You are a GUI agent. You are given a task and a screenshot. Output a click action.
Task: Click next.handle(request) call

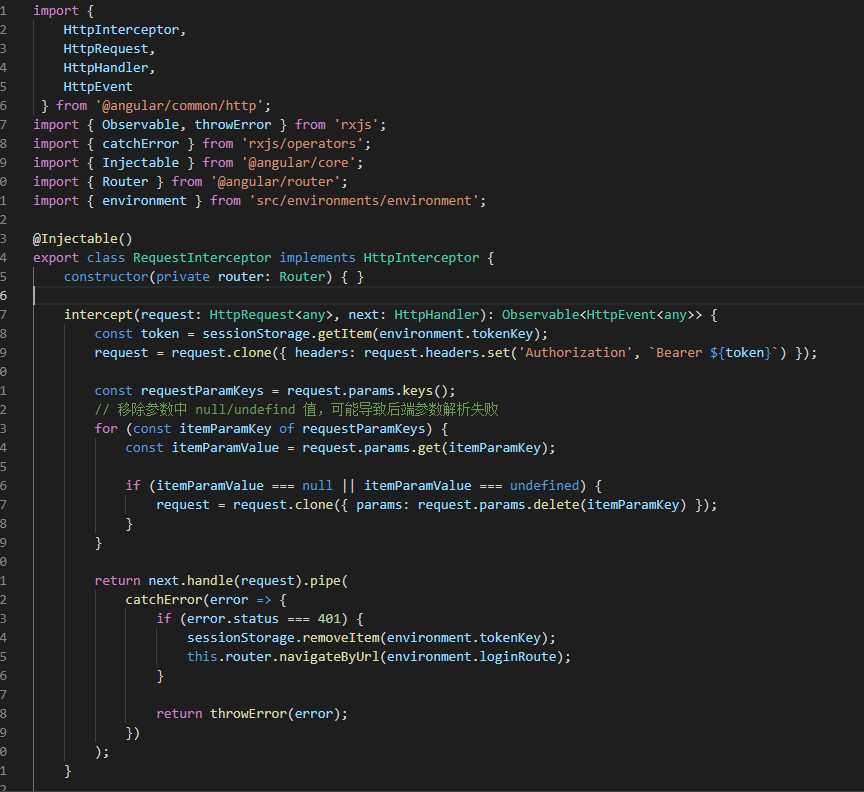click(225, 580)
